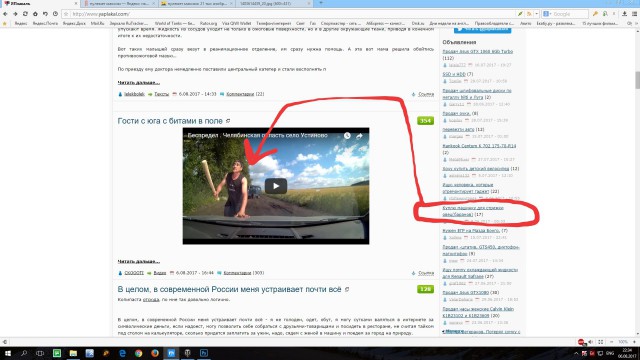Click zoom out minus in status bar

pos(611,342)
